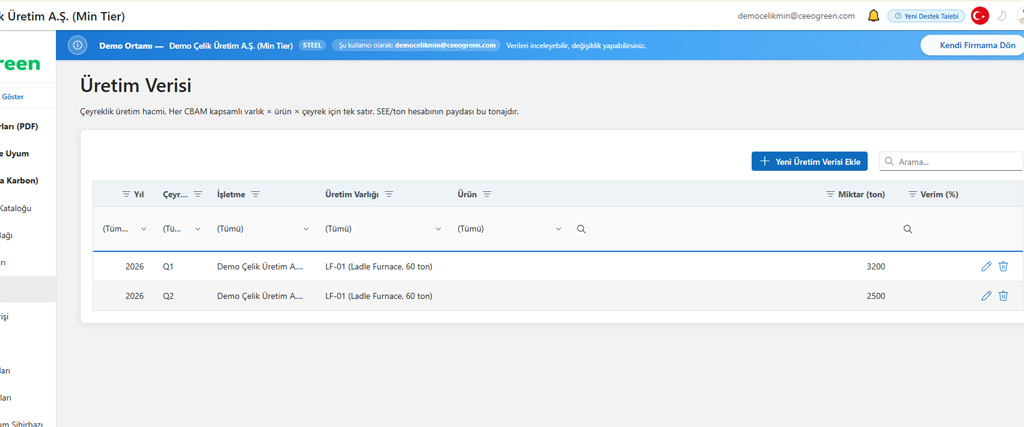Click the Verim filter-row magnifier icon
Screen dimensions: 1024x427
click(908, 229)
